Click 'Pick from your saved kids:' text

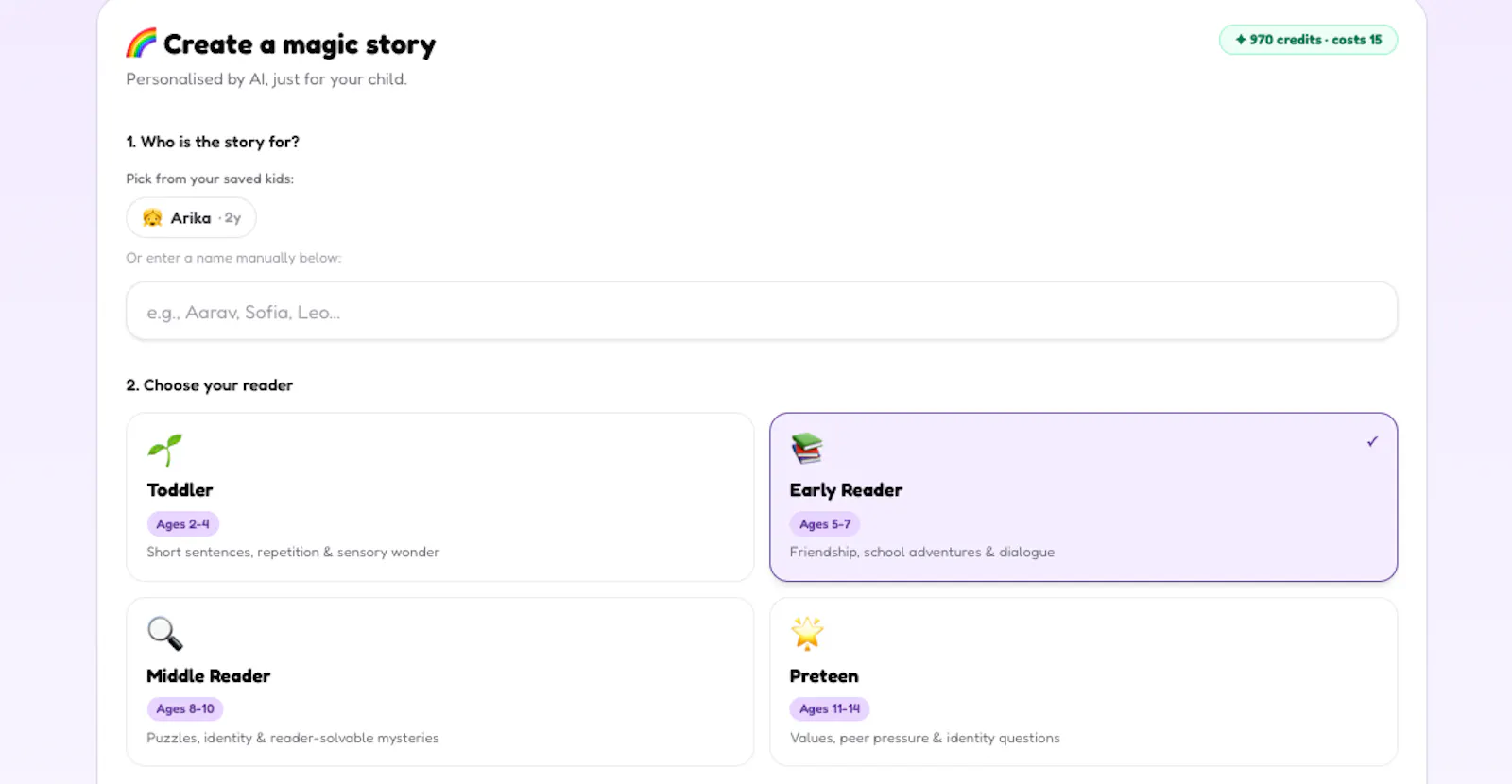(x=210, y=179)
